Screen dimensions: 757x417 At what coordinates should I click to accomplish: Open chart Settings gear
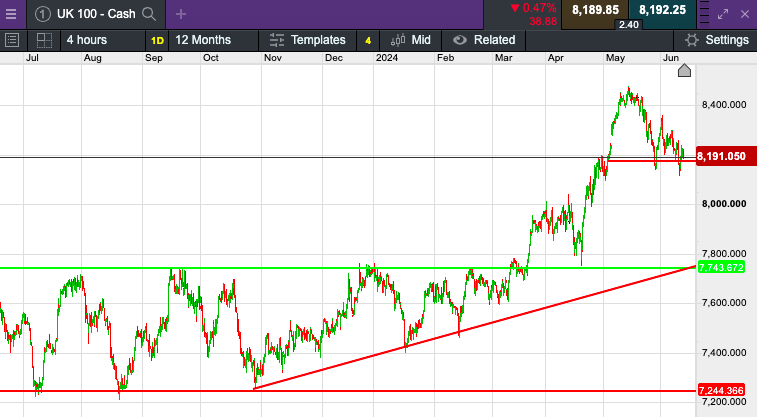716,40
